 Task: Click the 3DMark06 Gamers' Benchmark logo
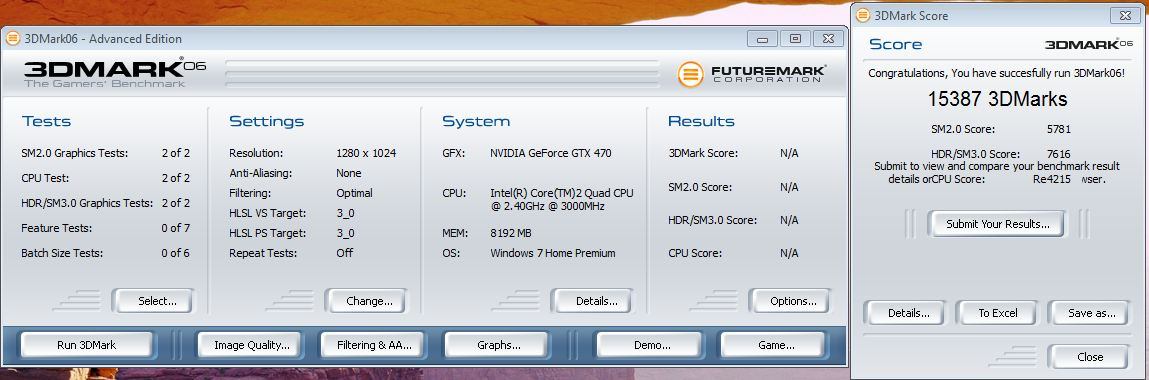coord(114,73)
